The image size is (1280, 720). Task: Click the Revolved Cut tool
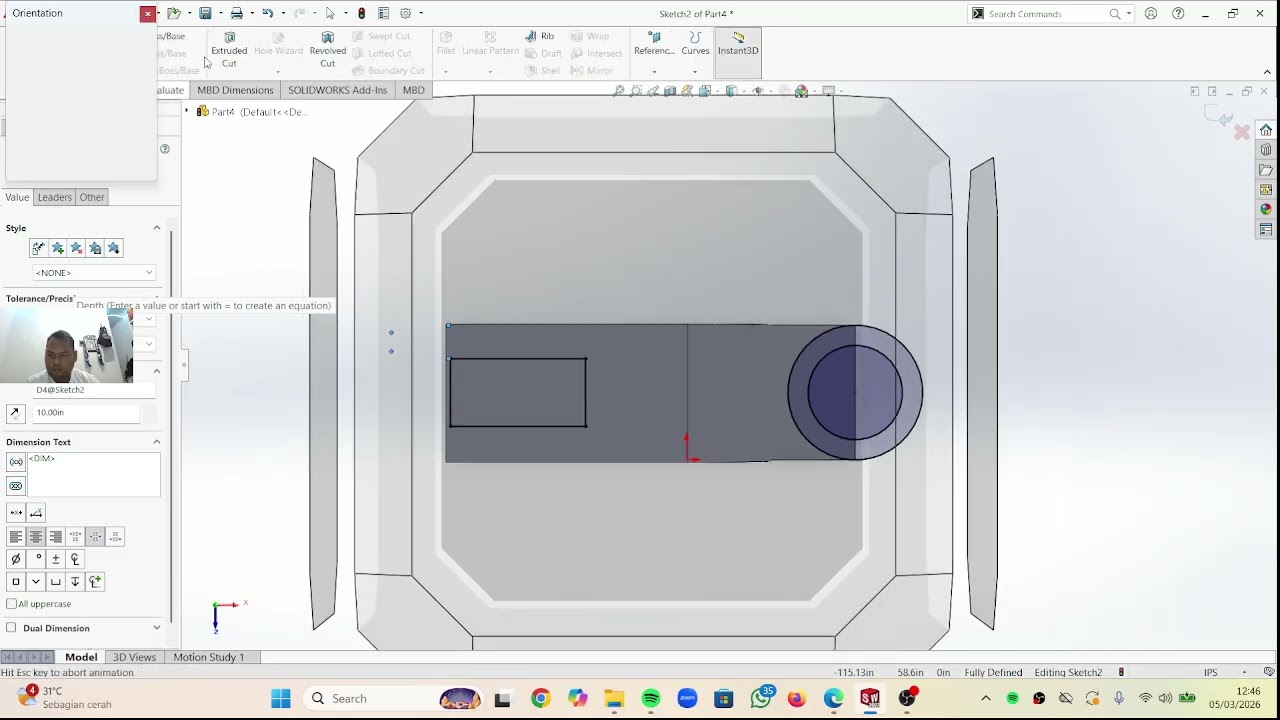[327, 50]
